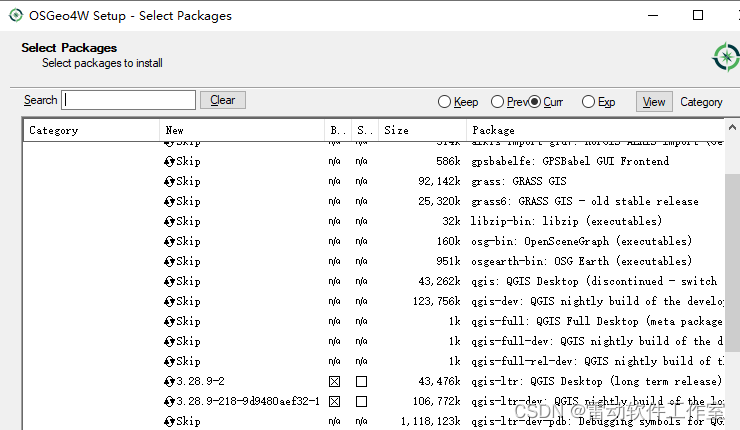Click "grass: GRASS GIS" package text
The image size is (740, 430).
click(x=519, y=181)
